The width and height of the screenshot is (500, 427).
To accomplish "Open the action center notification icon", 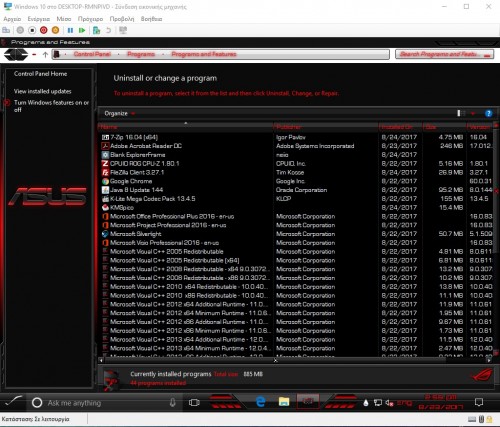I will (x=479, y=402).
